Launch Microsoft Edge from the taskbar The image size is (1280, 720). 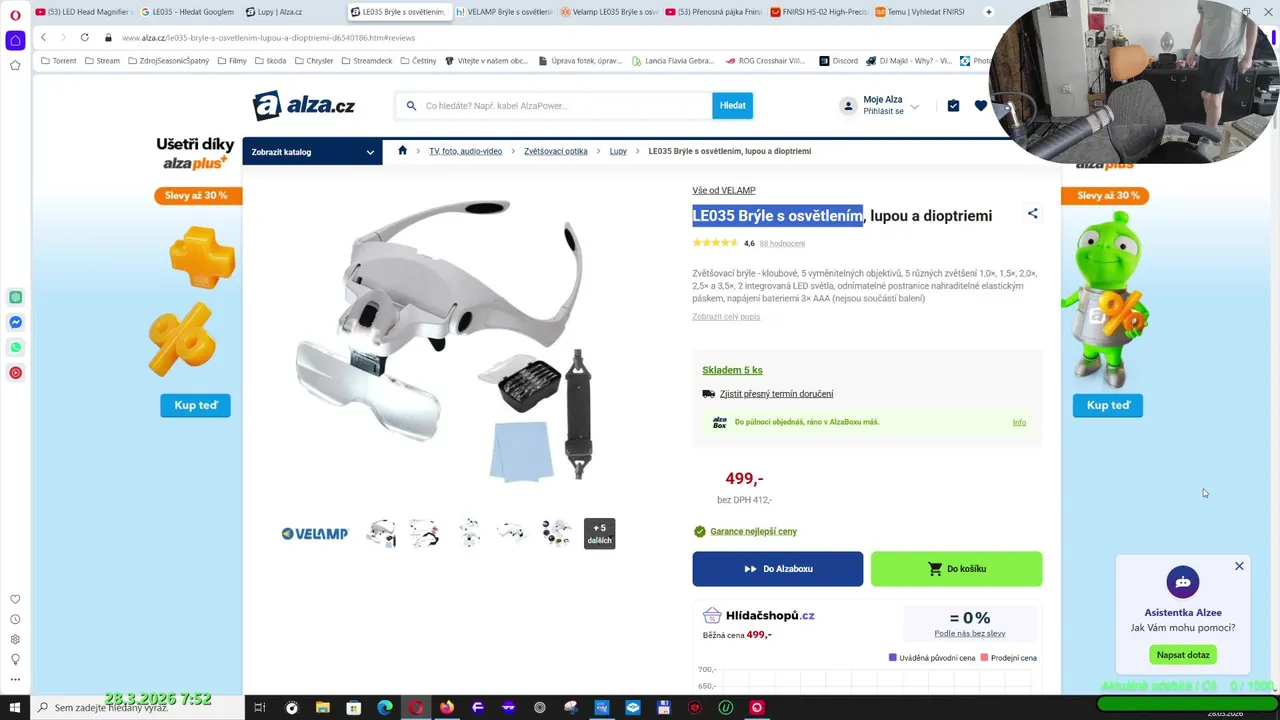(x=384, y=707)
